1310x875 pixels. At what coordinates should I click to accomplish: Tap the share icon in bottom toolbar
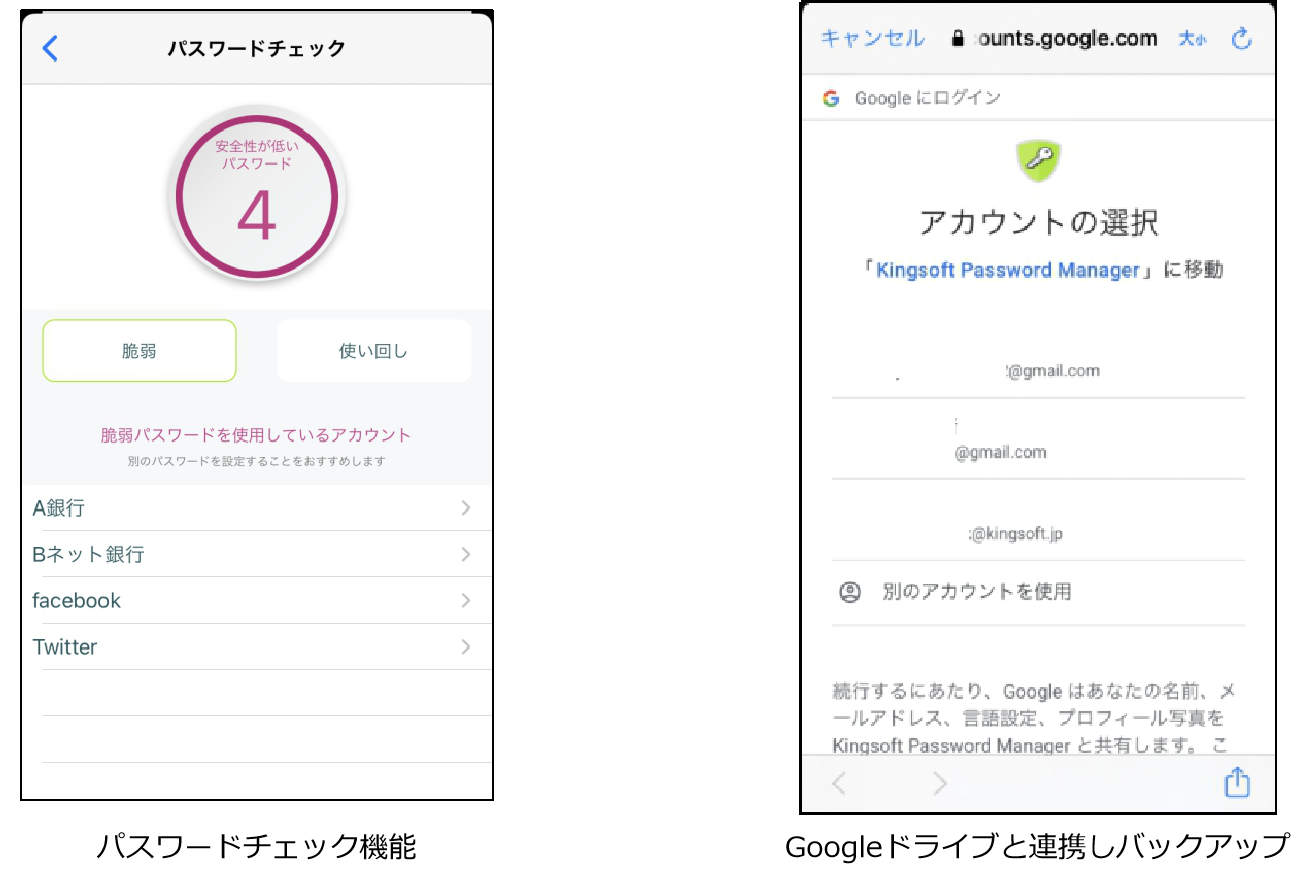(x=1237, y=782)
